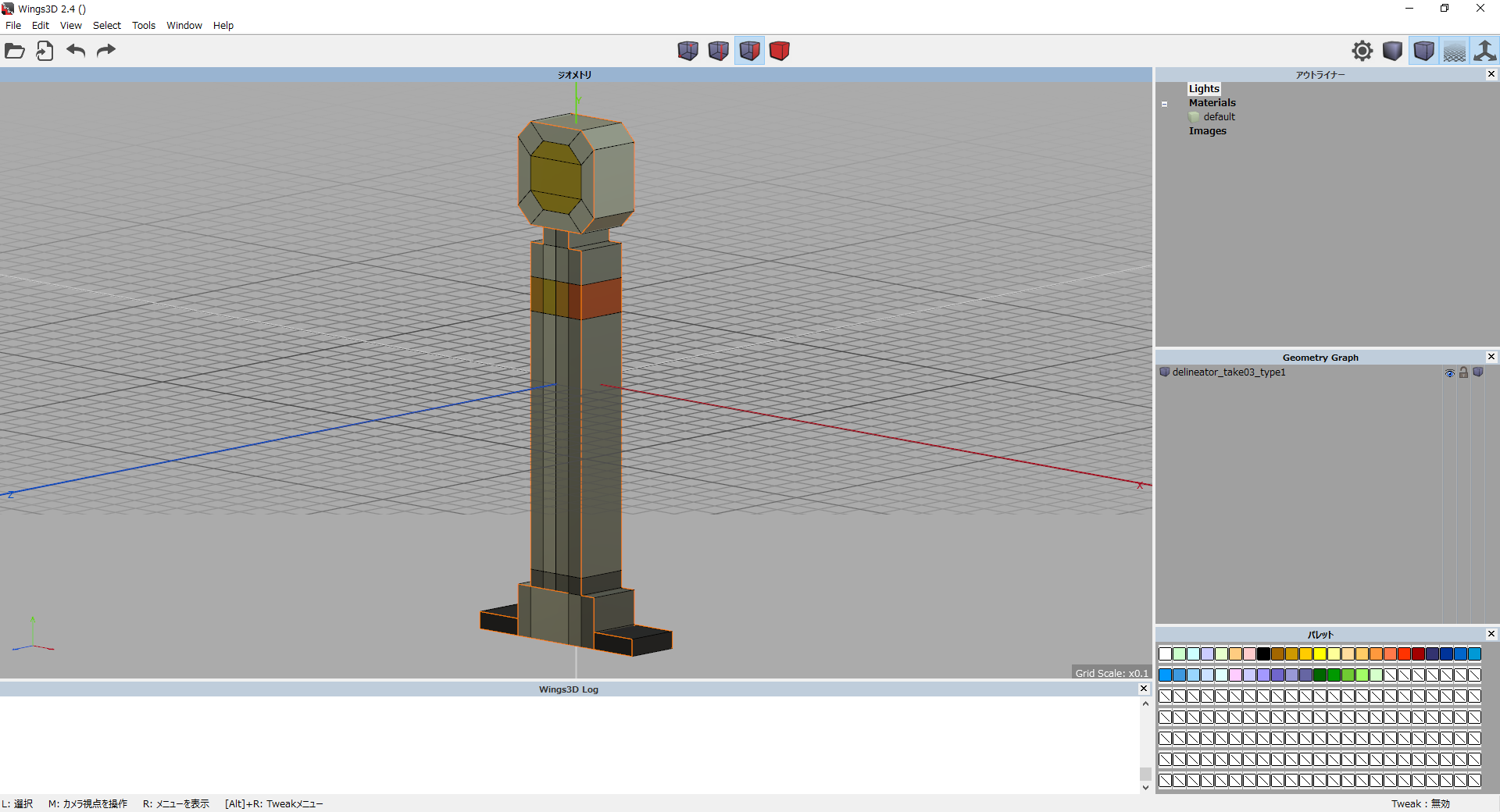Image resolution: width=1500 pixels, height=812 pixels.
Task: Toggle wireframe cube icon for delineator_take03_type1
Action: click(x=1478, y=372)
